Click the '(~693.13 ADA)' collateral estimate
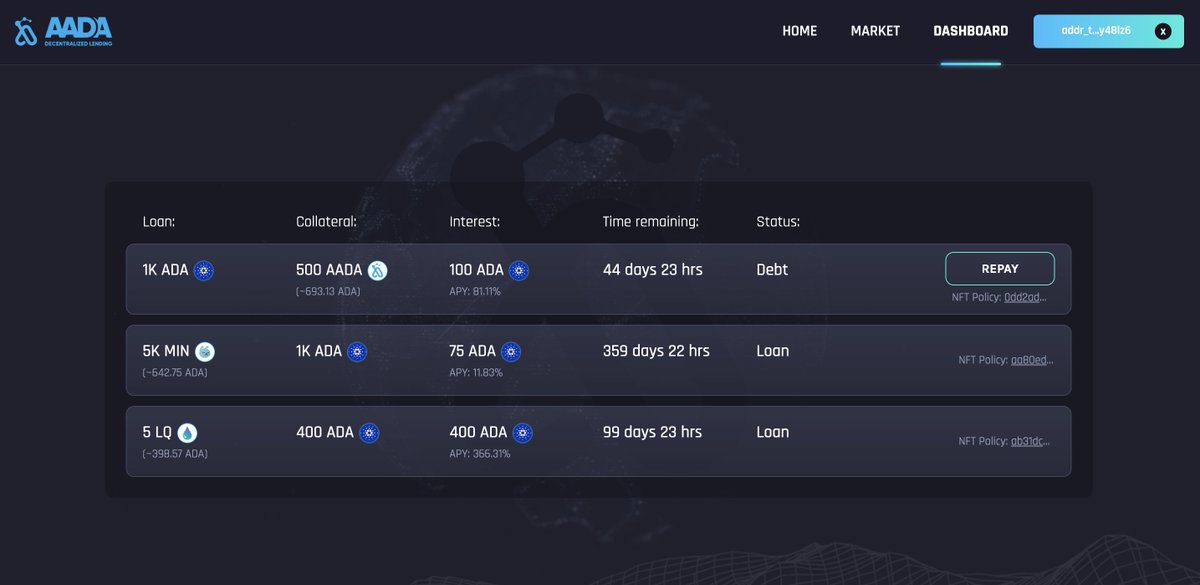1200x585 pixels. point(328,291)
